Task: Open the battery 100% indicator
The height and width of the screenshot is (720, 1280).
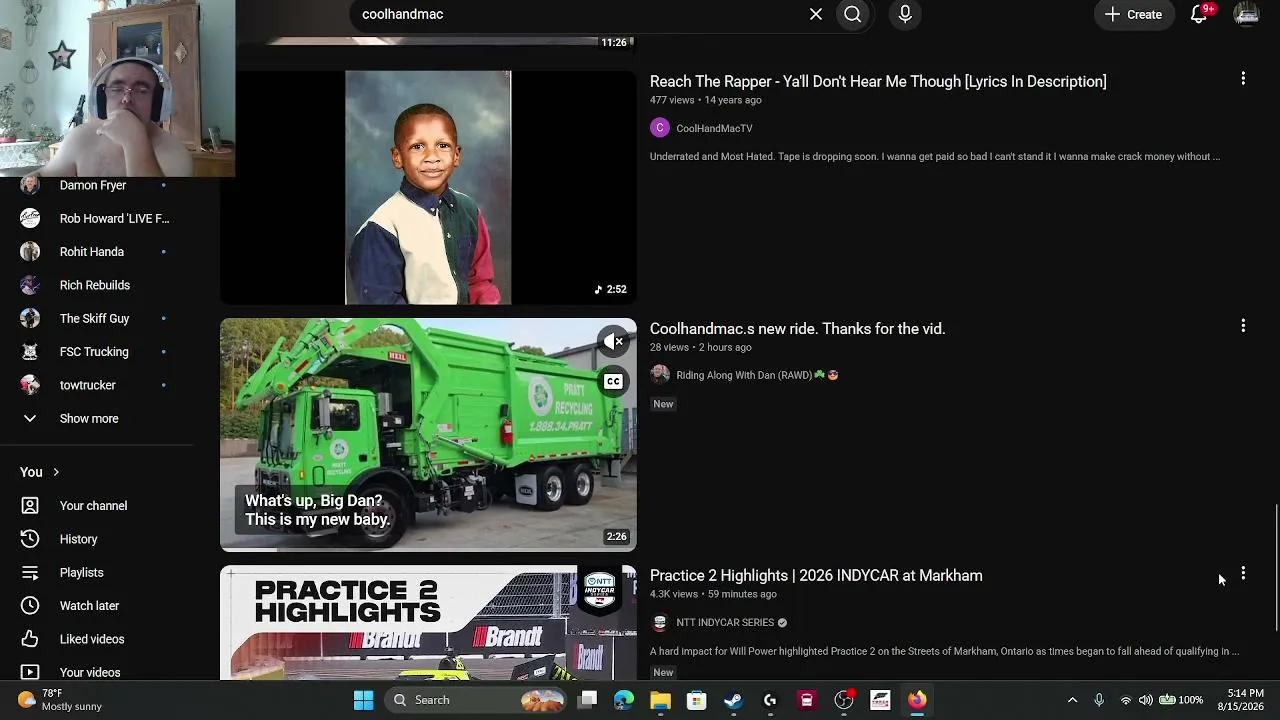Action: click(x=1181, y=700)
